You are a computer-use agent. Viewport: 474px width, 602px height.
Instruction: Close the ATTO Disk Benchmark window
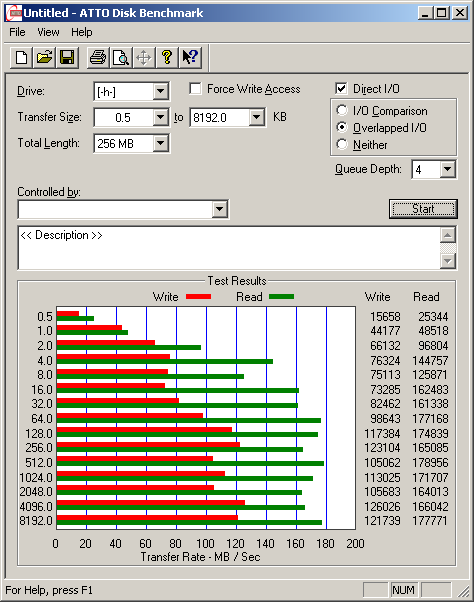click(x=459, y=13)
